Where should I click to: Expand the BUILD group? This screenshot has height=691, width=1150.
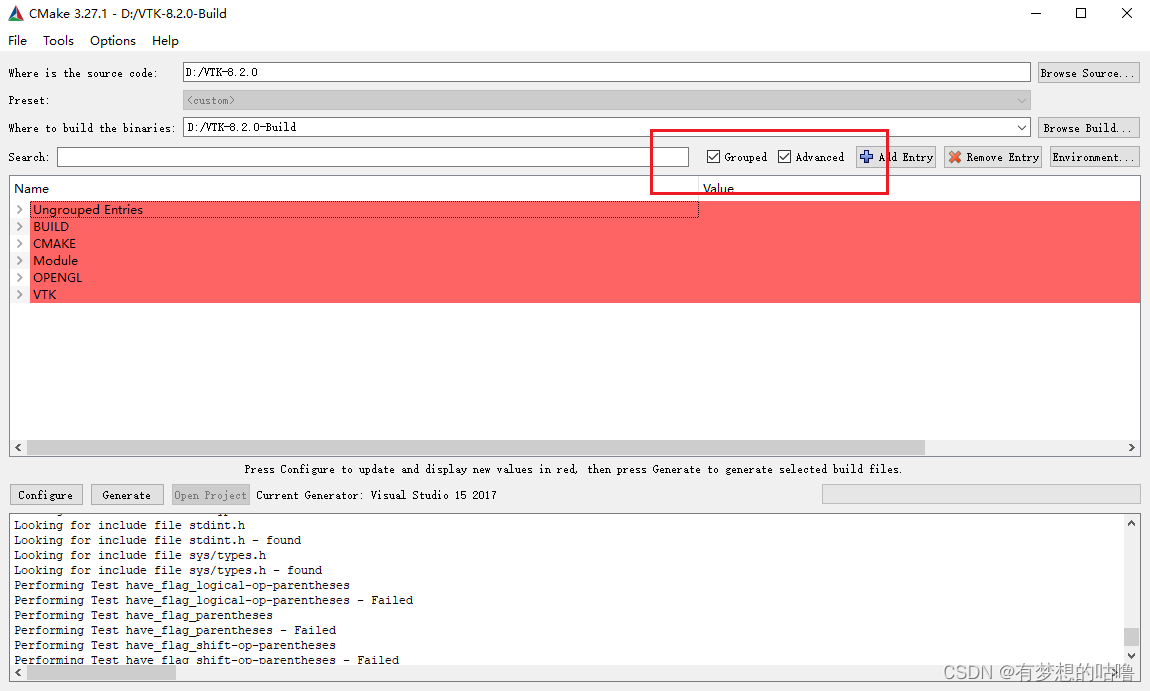point(19,226)
